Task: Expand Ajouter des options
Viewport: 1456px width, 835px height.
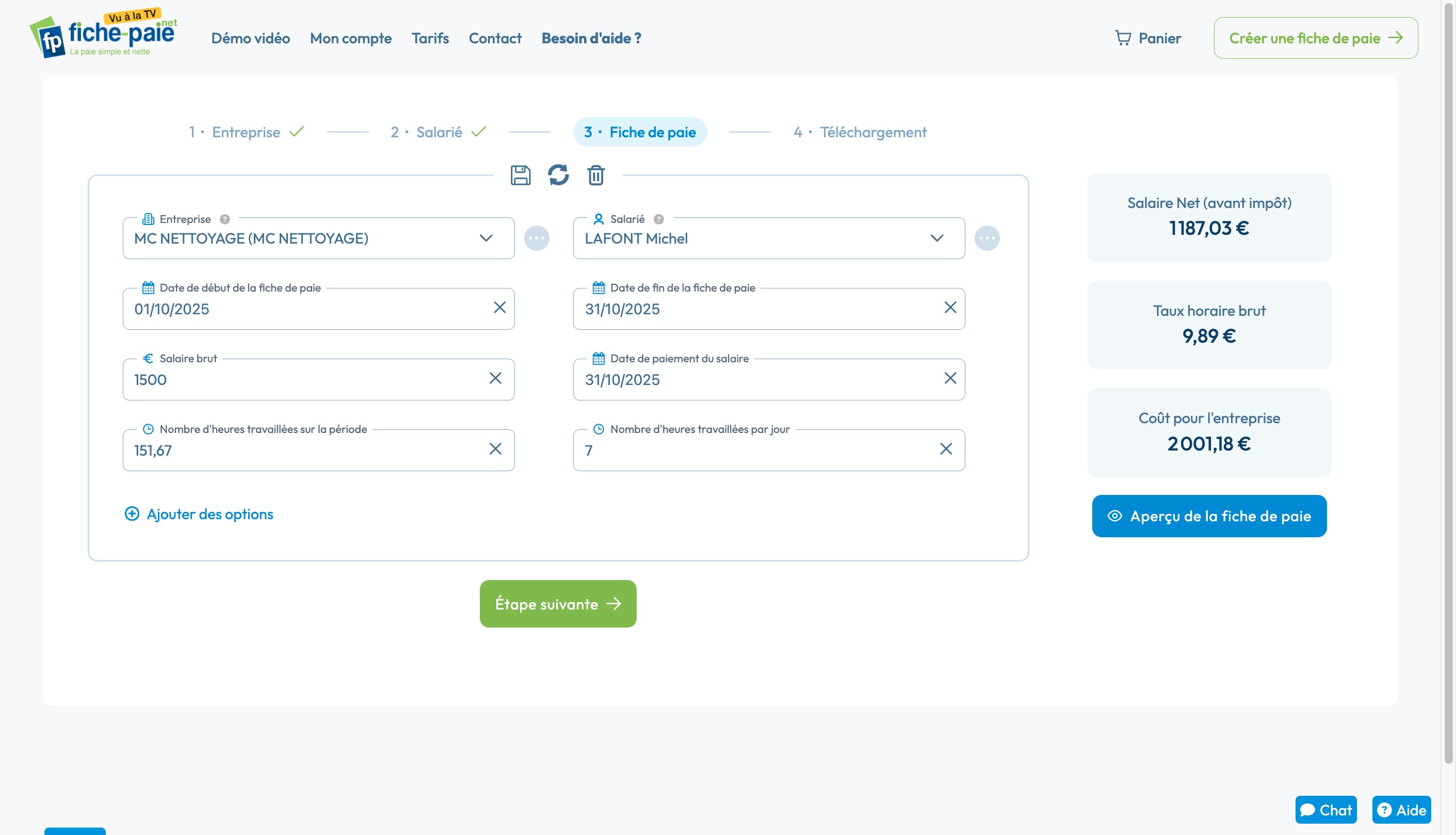Action: [199, 514]
